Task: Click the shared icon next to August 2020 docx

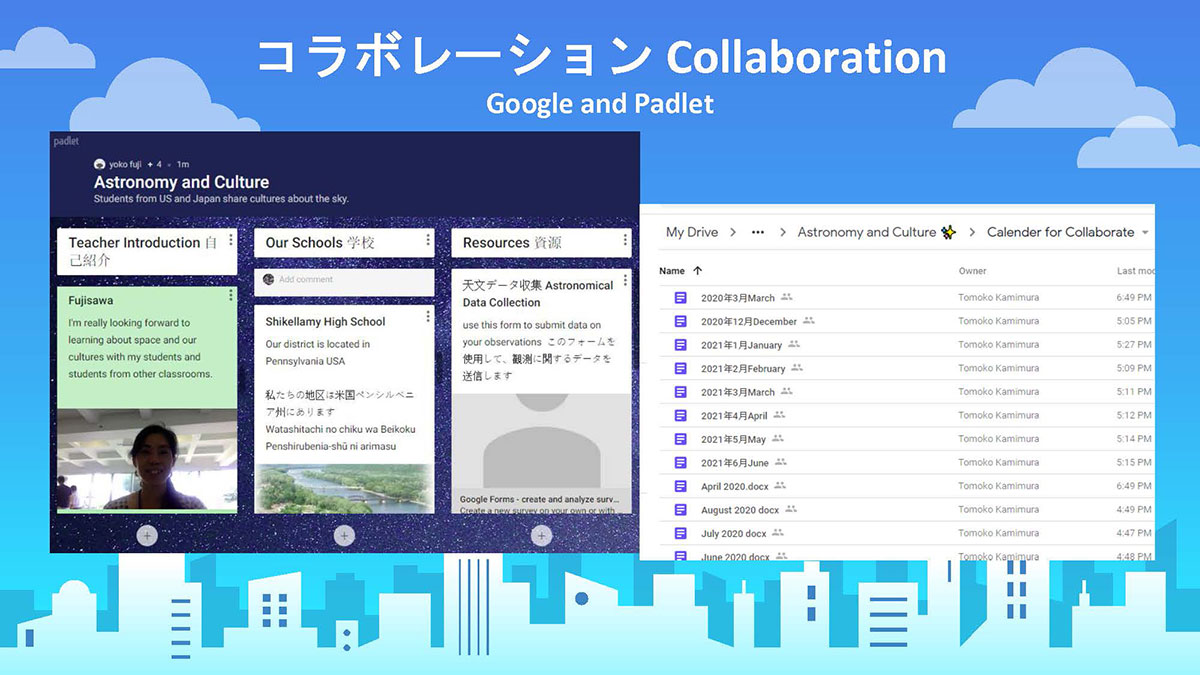Action: pos(791,509)
